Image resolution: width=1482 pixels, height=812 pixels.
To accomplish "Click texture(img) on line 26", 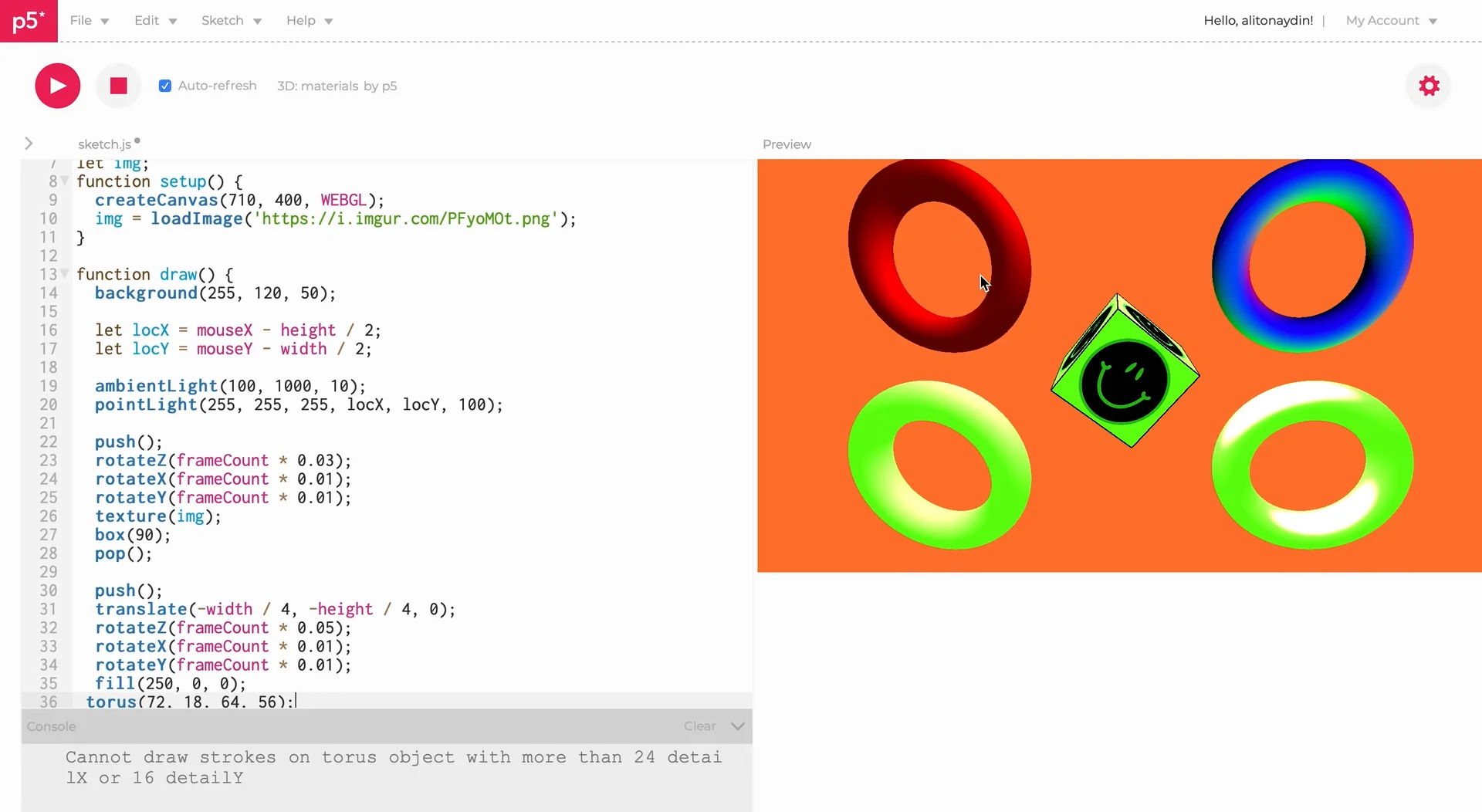I will coord(158,516).
